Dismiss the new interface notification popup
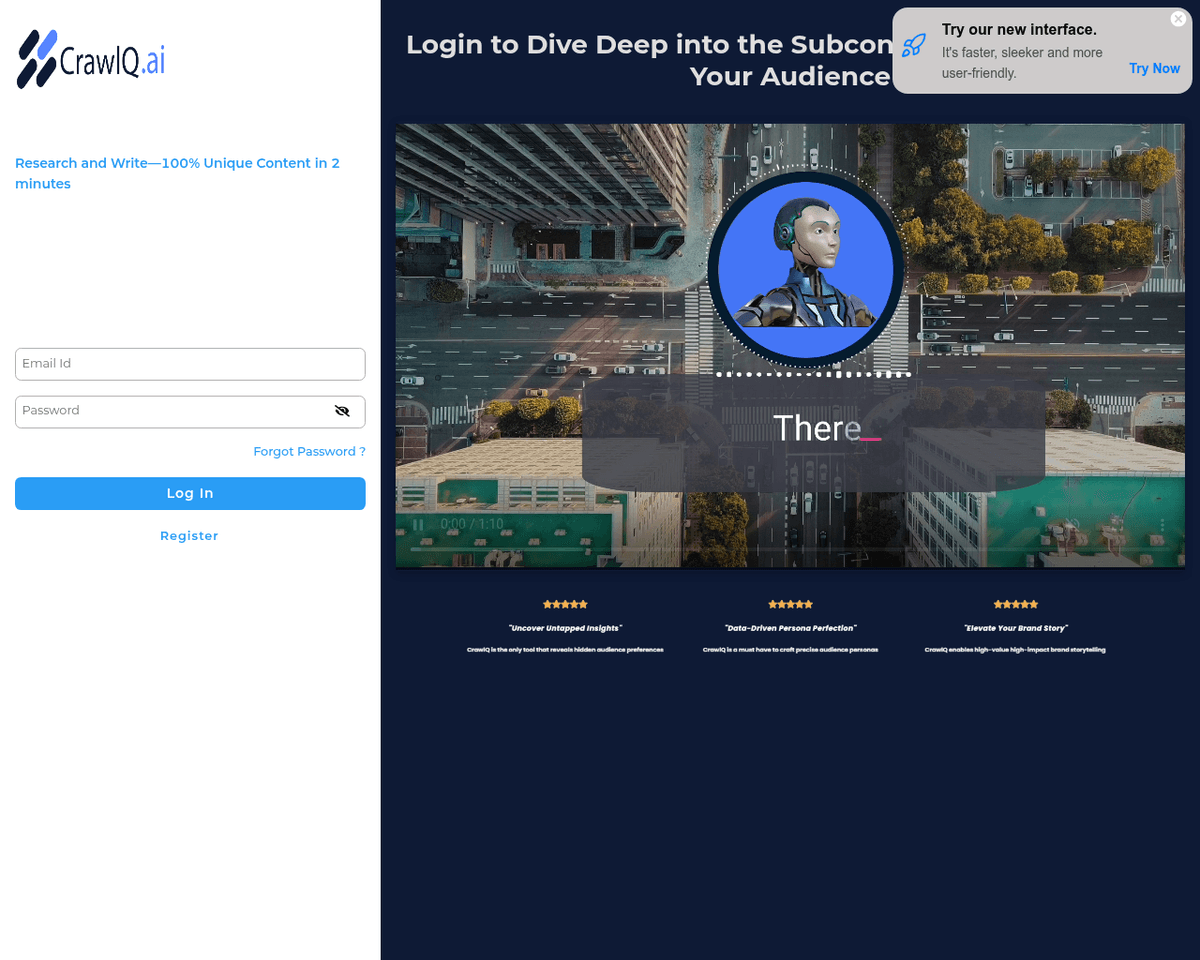Screen dimensions: 1200x960 (x=1177, y=19)
